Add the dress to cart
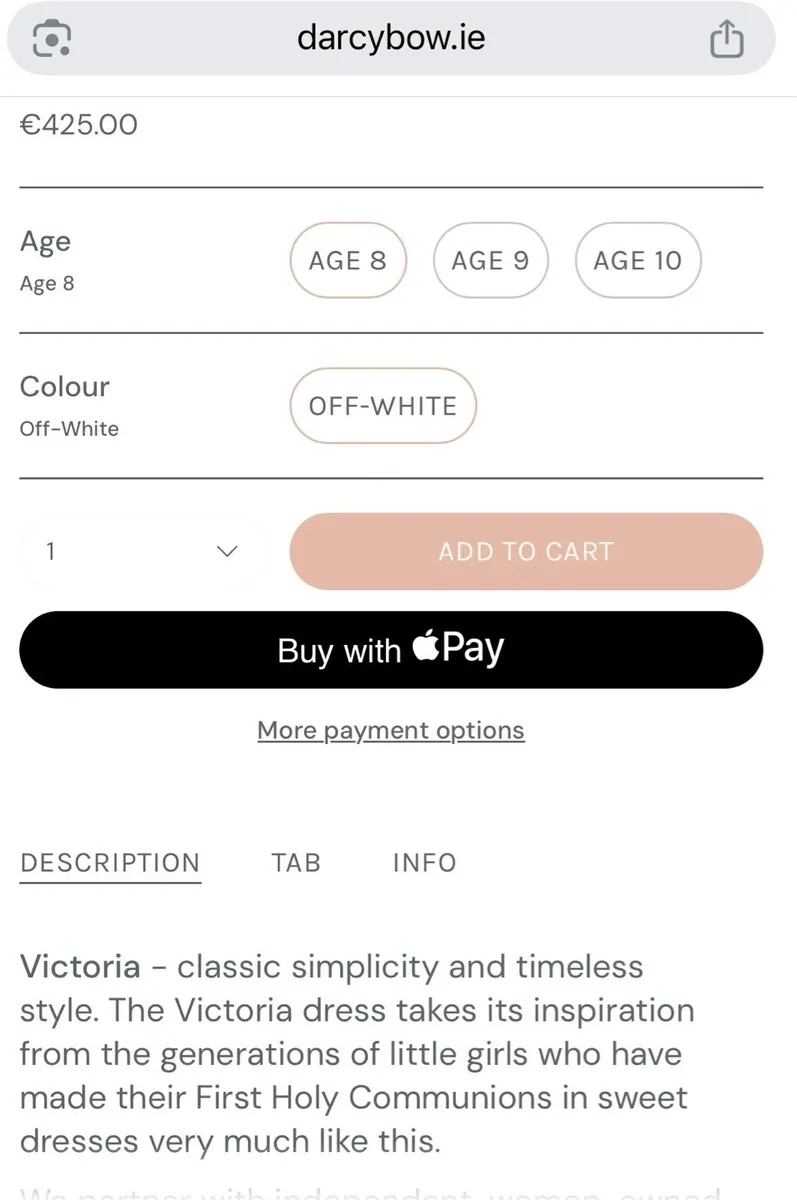Screen dimensions: 797x1200 [526, 551]
